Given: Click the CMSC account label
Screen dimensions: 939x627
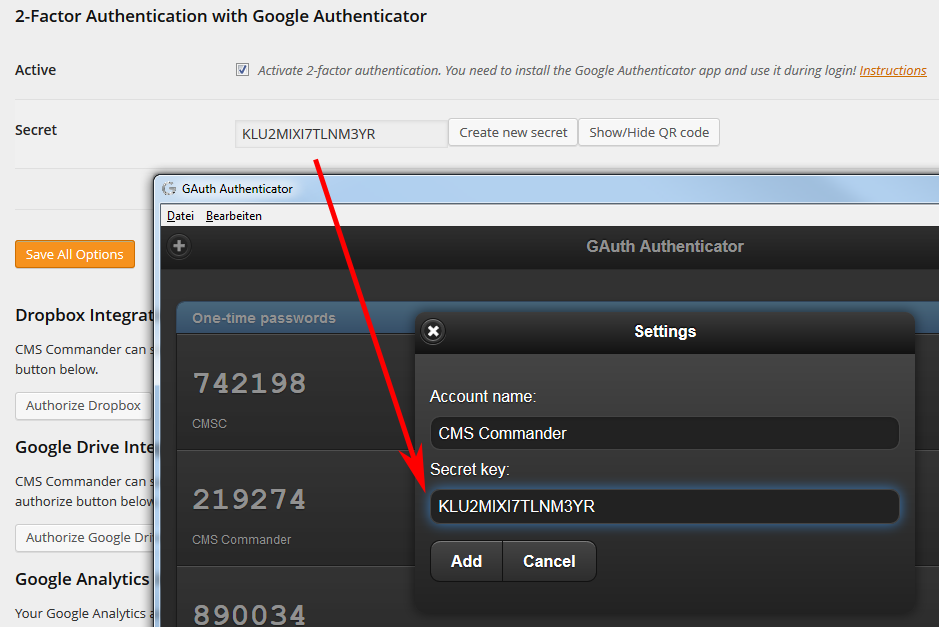Looking at the screenshot, I should click(x=210, y=423).
